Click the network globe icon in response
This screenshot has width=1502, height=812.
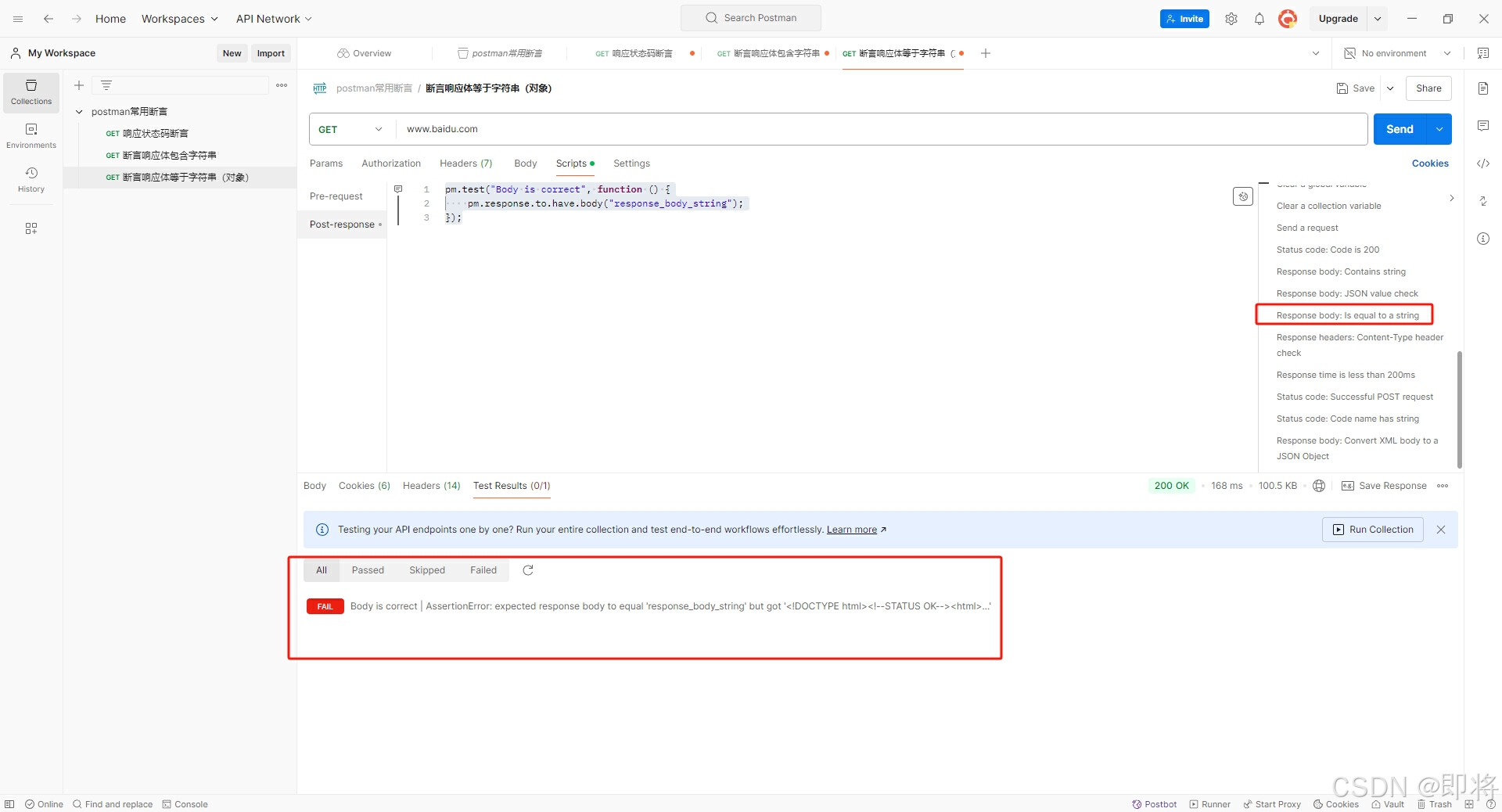1319,486
